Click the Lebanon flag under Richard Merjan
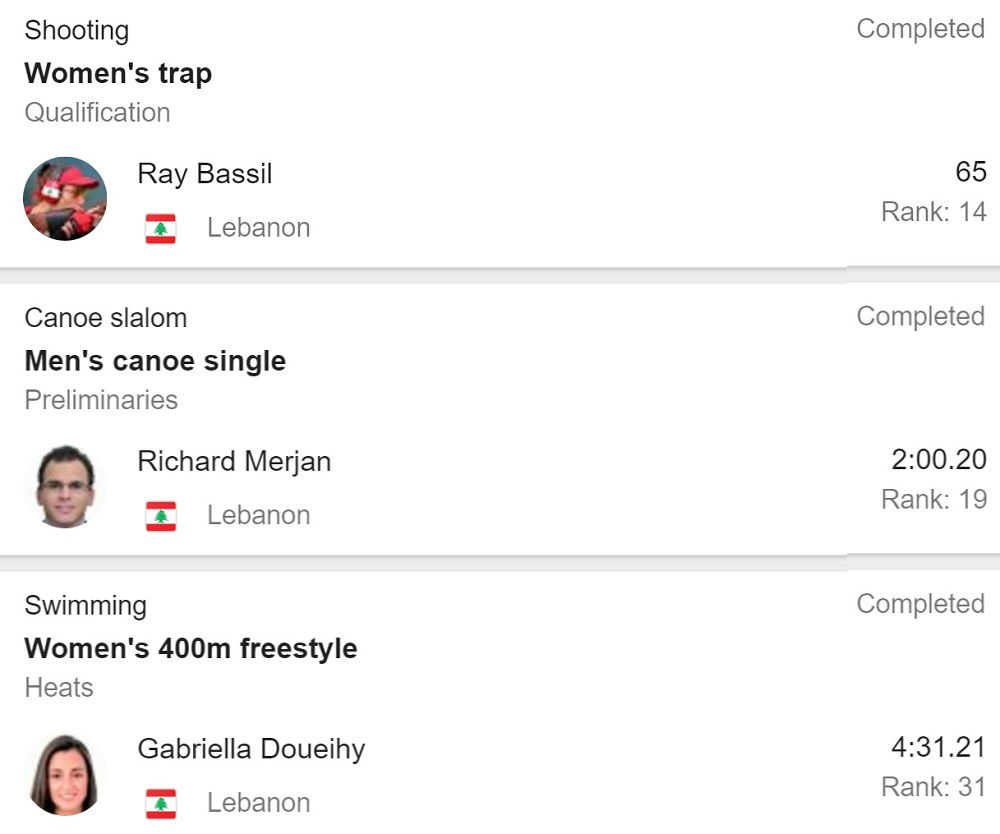This screenshot has height=834, width=1000. (x=161, y=516)
